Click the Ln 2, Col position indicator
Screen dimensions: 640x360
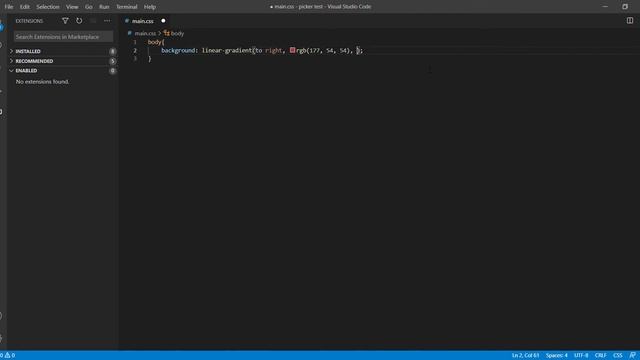525,355
